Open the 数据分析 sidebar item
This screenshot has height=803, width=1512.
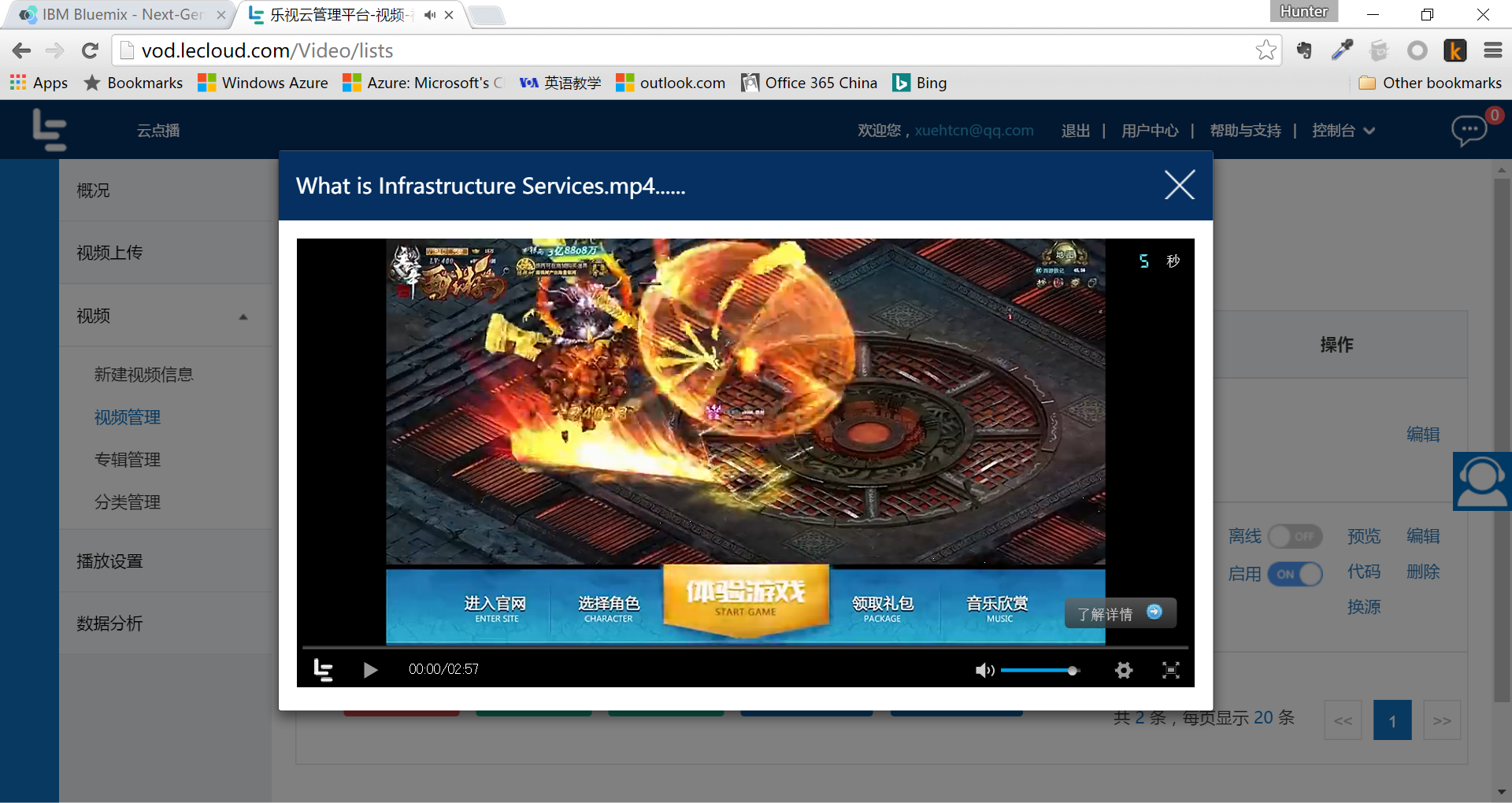[x=165, y=624]
